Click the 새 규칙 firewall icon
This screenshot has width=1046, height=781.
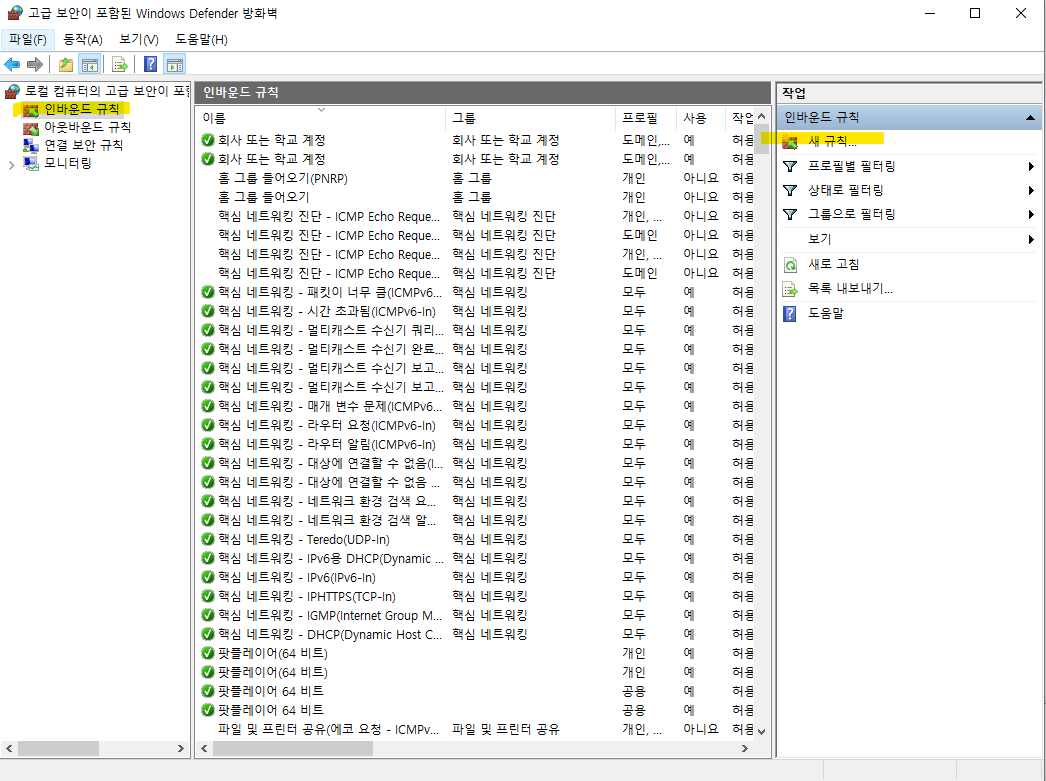coord(790,141)
